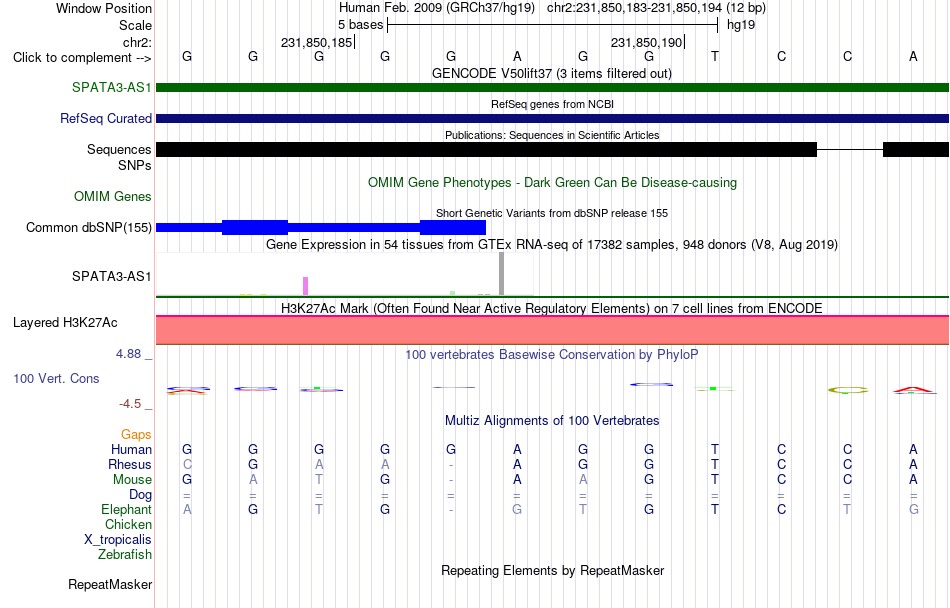The width and height of the screenshot is (950, 608).
Task: Click the 231,850,185 coordinate marker
Action: (x=316, y=43)
